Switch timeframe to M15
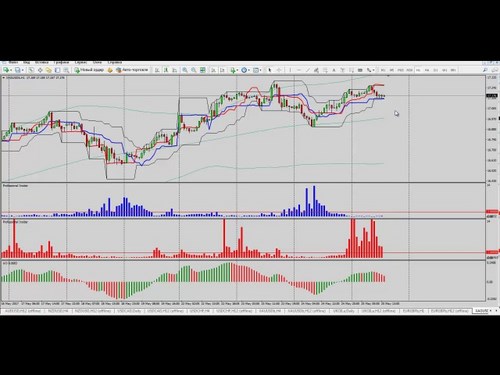The width and height of the screenshot is (500, 375). click(401, 70)
